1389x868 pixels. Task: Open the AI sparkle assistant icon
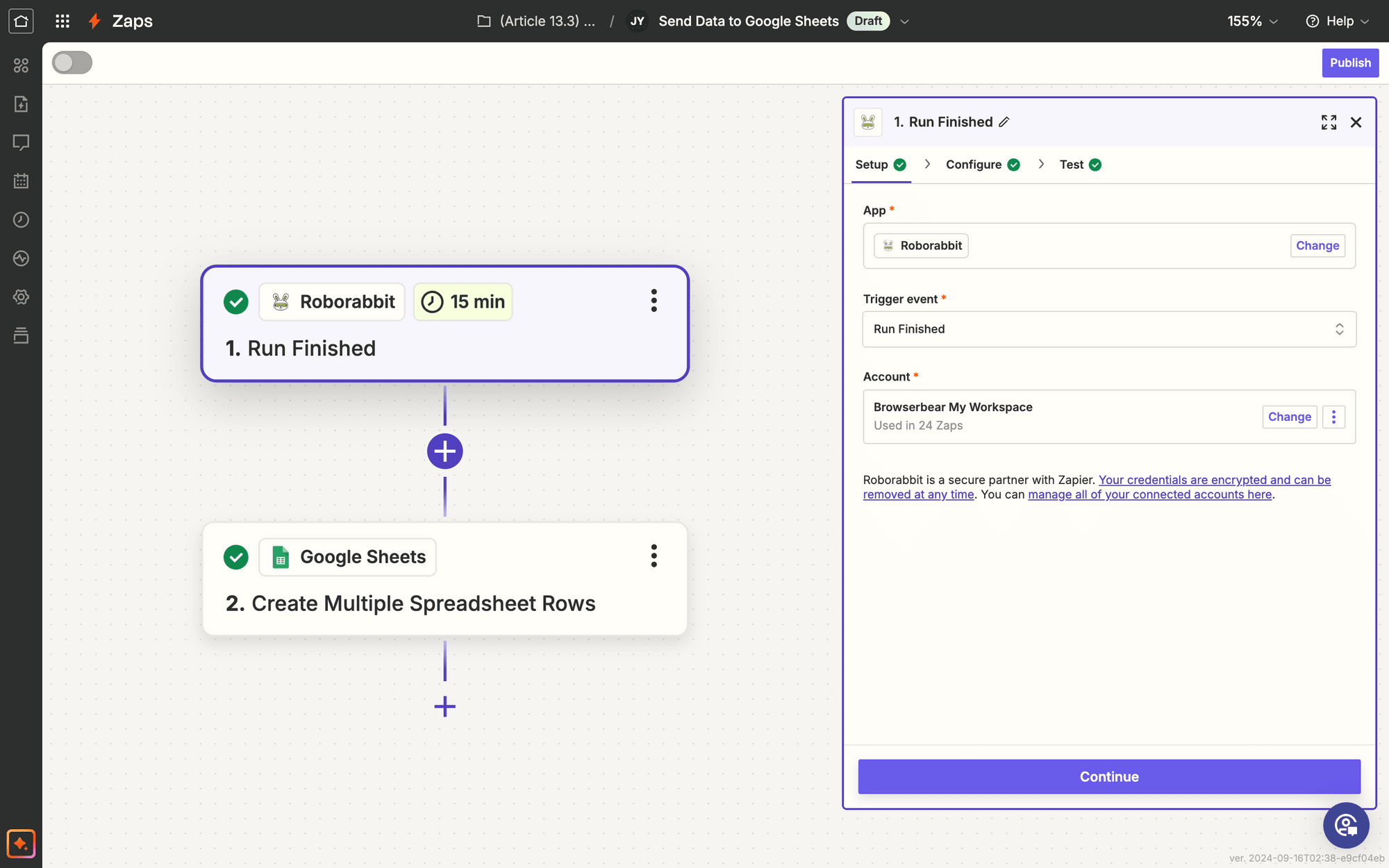coord(21,843)
